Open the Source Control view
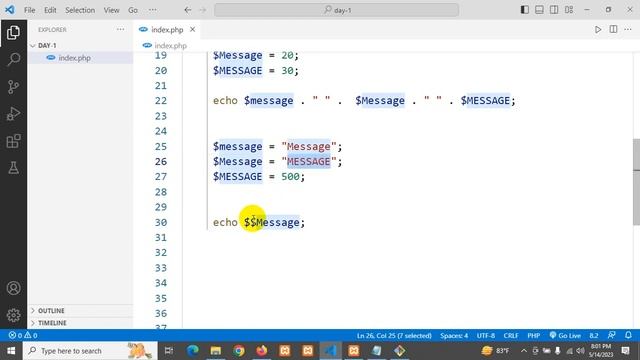The width and height of the screenshot is (640, 360). point(13,87)
